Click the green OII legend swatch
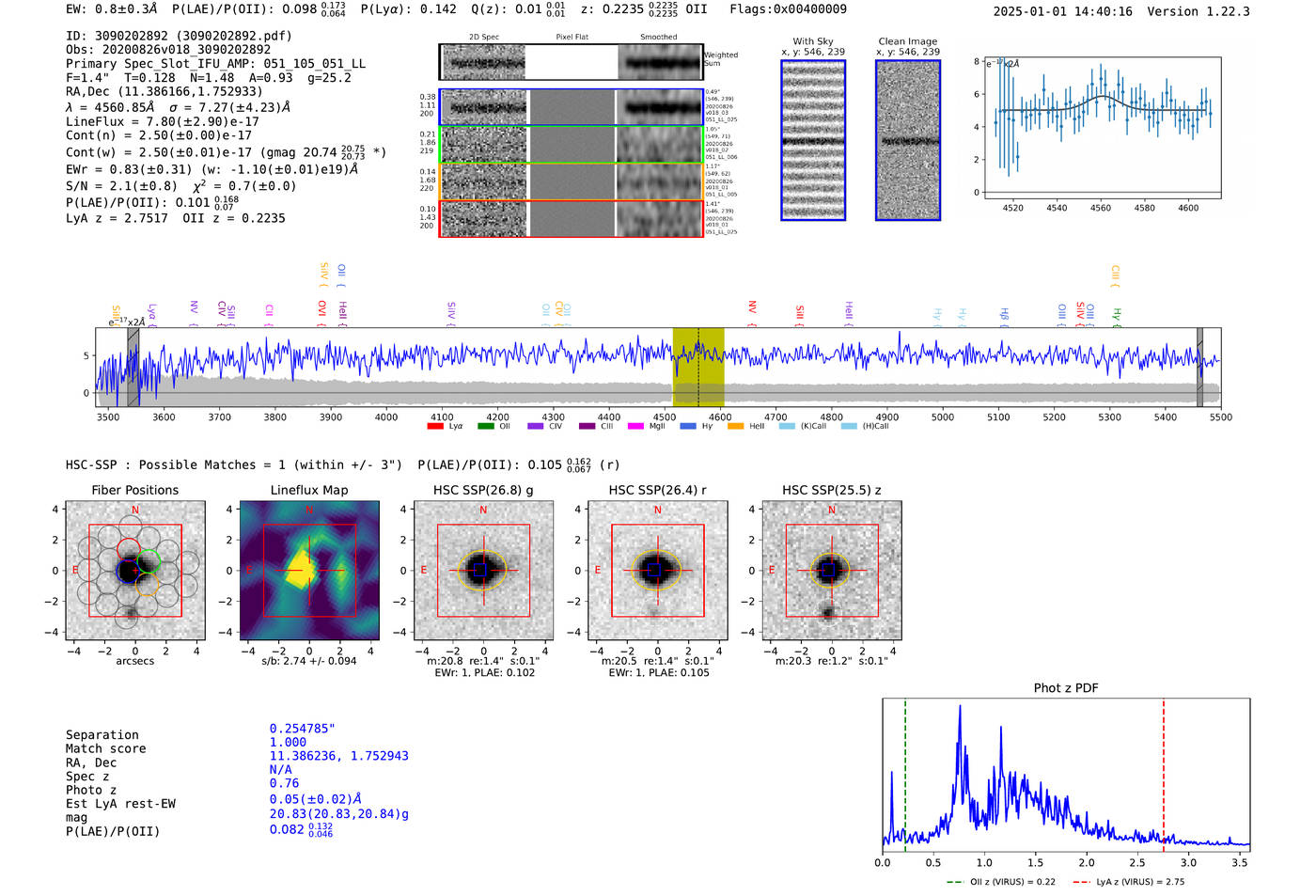The height and width of the screenshot is (896, 1316). pos(486,427)
